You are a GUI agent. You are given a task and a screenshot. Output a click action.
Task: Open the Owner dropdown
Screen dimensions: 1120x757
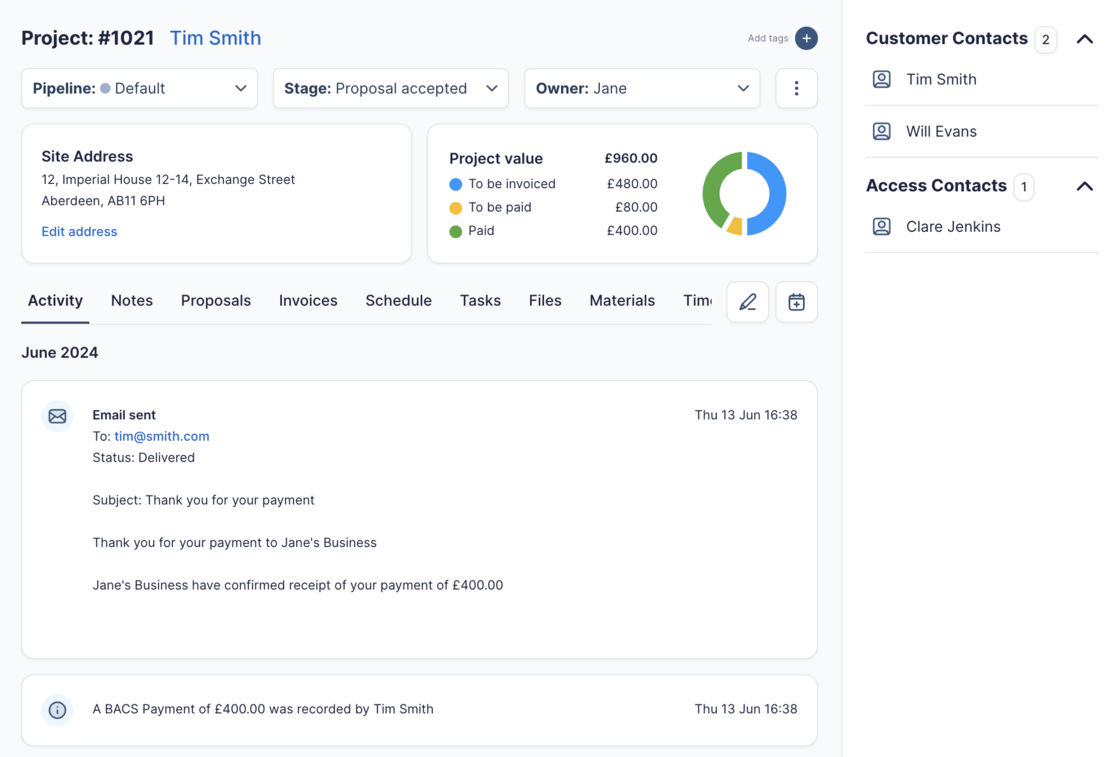click(x=641, y=88)
